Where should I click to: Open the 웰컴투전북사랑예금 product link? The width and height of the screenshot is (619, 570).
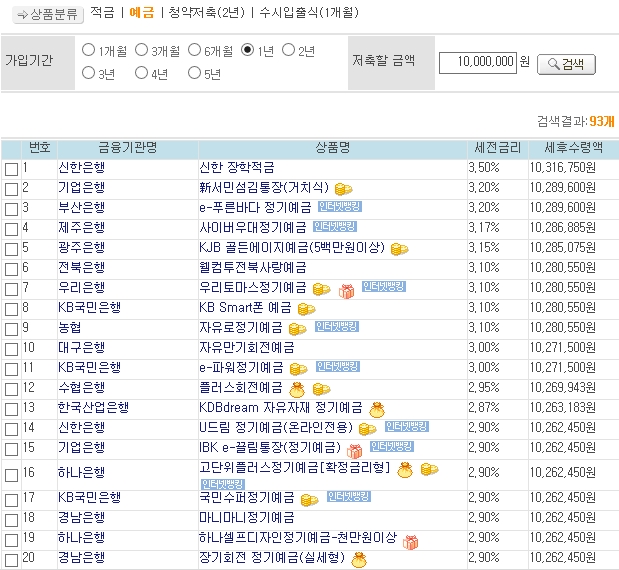[253, 268]
